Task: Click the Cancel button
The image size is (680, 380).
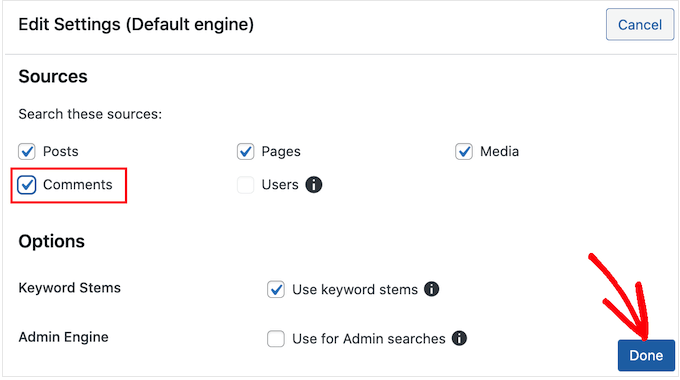Action: pos(640,25)
